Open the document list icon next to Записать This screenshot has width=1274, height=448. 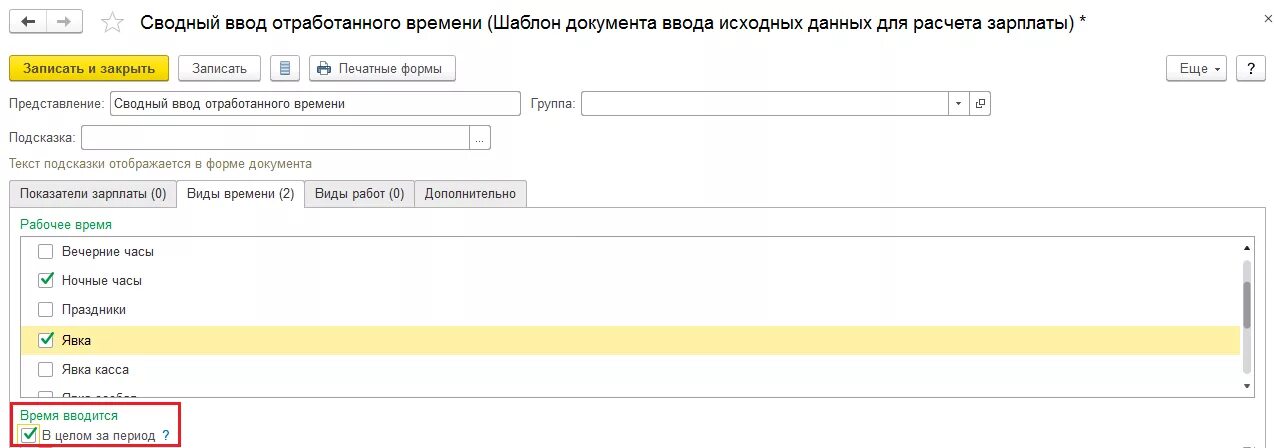click(x=285, y=68)
